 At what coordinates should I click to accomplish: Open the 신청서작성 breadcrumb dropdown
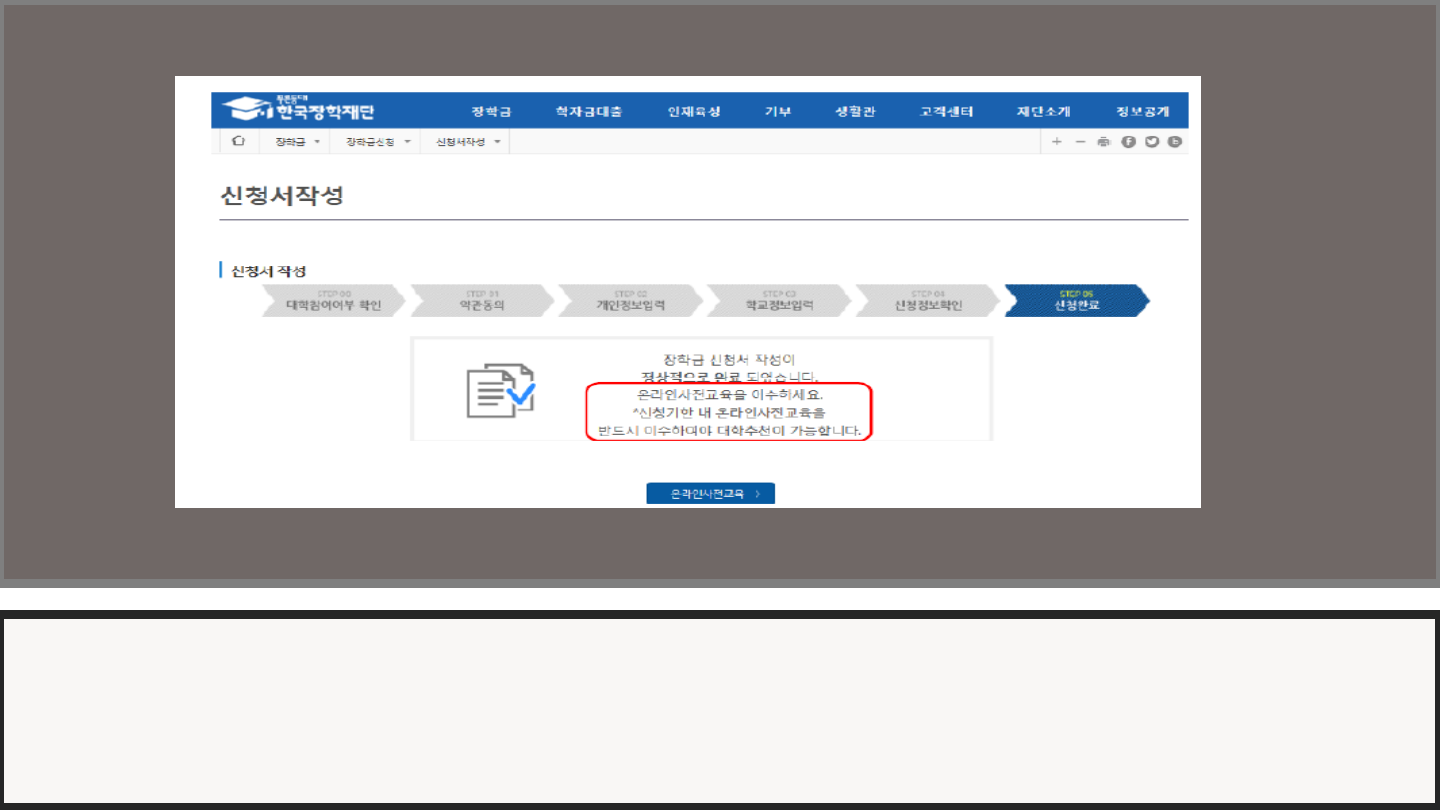pyautogui.click(x=468, y=142)
